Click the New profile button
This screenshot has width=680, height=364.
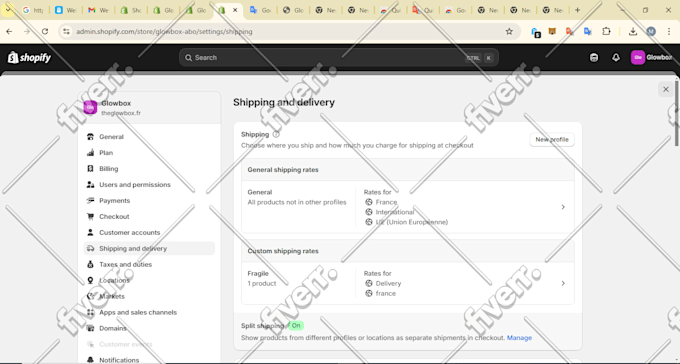(x=552, y=140)
